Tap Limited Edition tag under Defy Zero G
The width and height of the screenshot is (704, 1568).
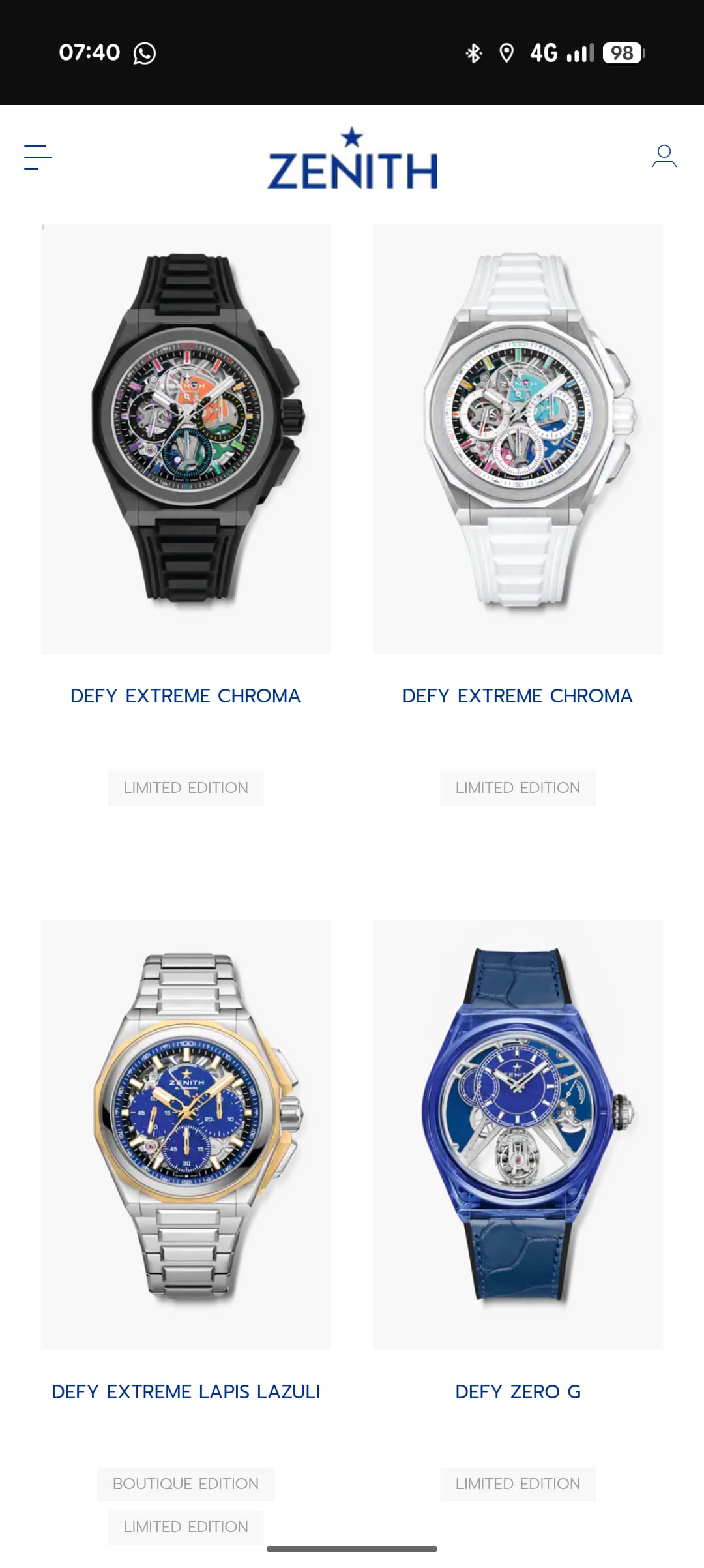click(x=518, y=1484)
